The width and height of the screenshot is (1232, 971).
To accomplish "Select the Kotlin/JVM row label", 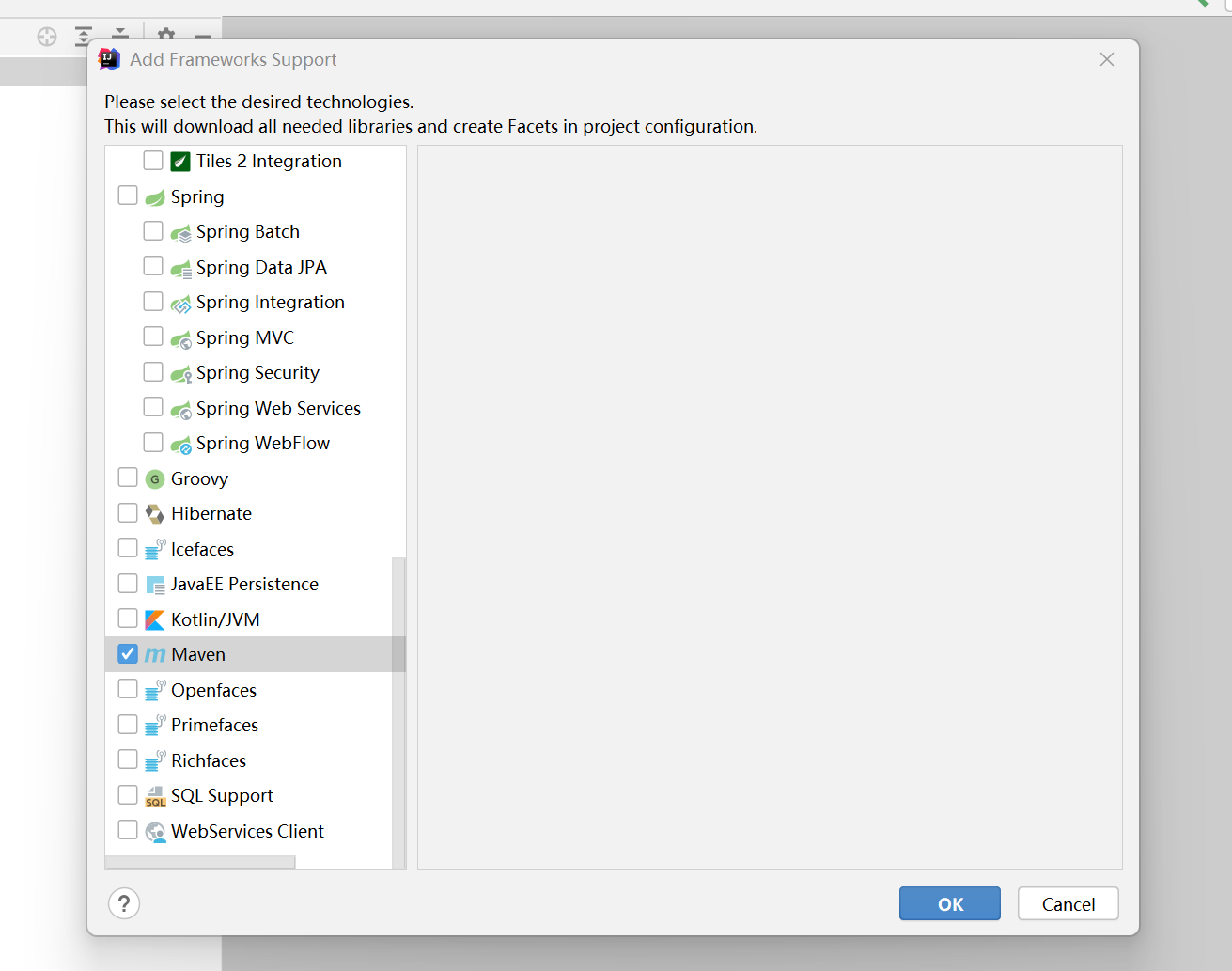I will click(x=215, y=619).
